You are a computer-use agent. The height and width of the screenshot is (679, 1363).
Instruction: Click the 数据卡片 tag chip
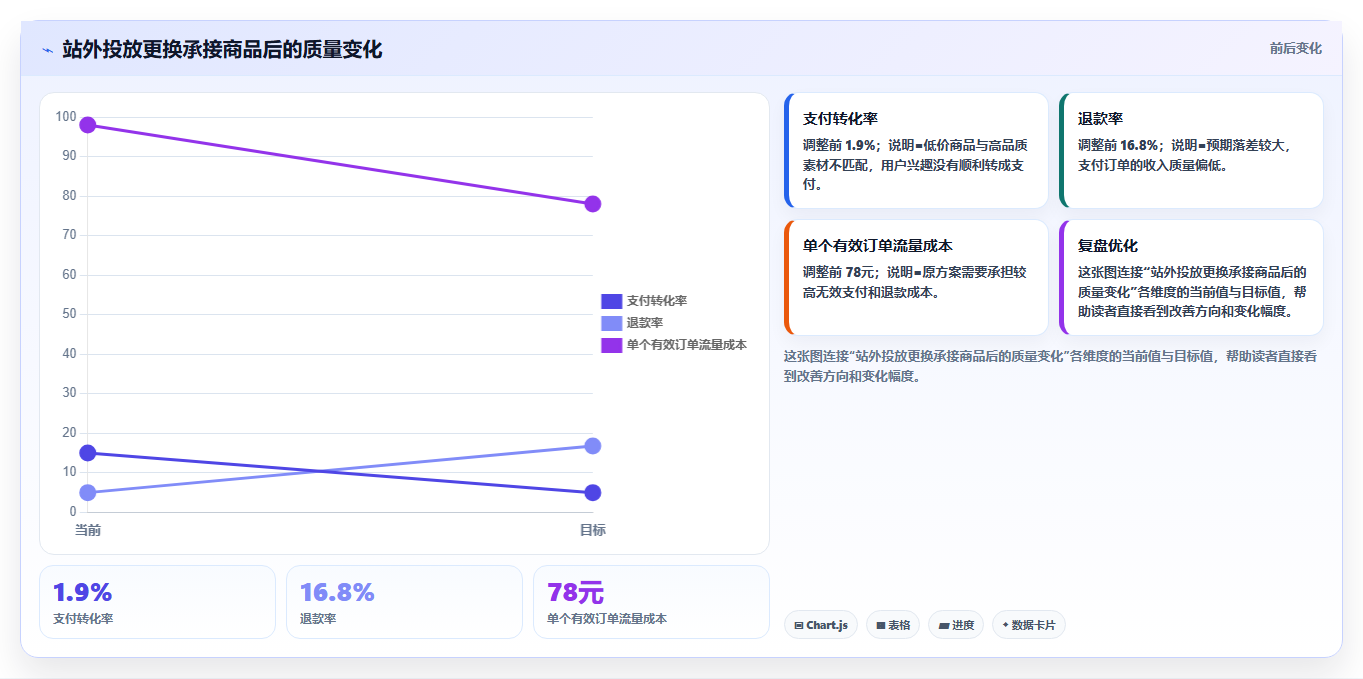(1029, 625)
